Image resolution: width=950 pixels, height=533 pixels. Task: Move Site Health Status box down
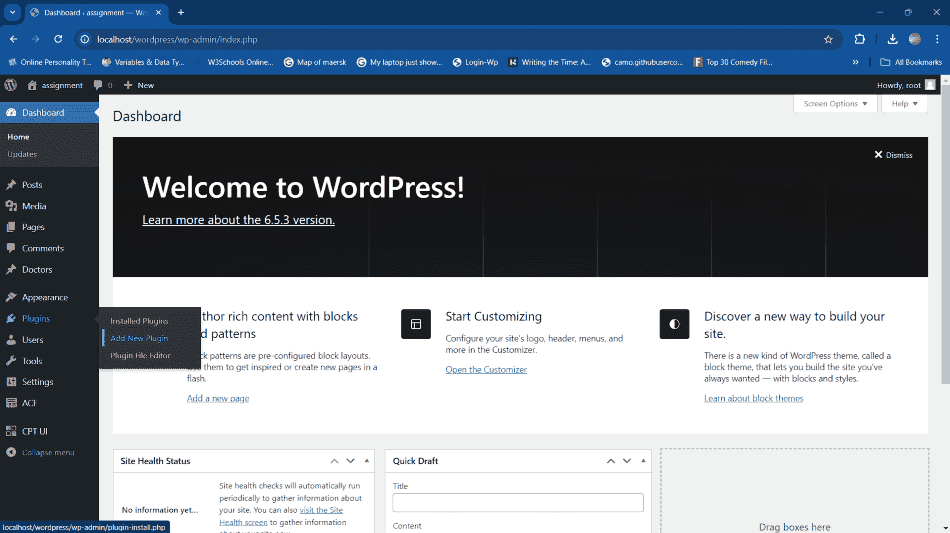[350, 461]
